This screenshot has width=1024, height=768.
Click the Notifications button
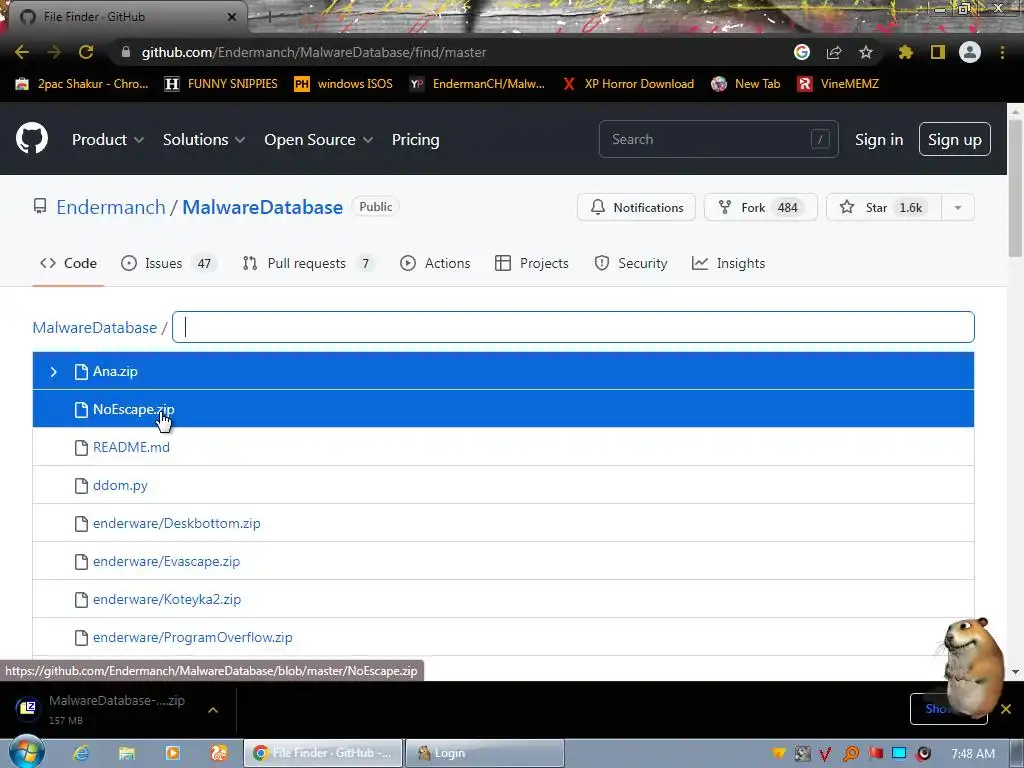pos(637,207)
